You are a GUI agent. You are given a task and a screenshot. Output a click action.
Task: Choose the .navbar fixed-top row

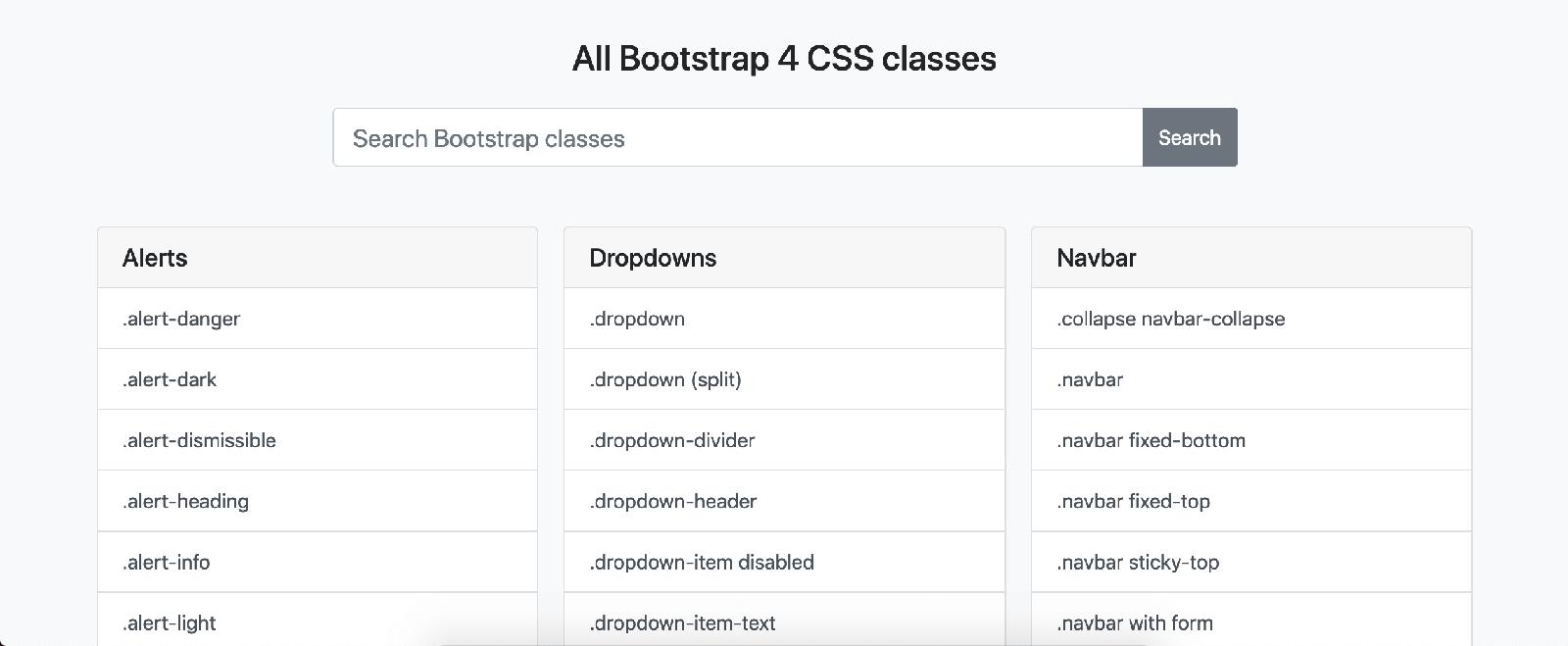point(1251,501)
